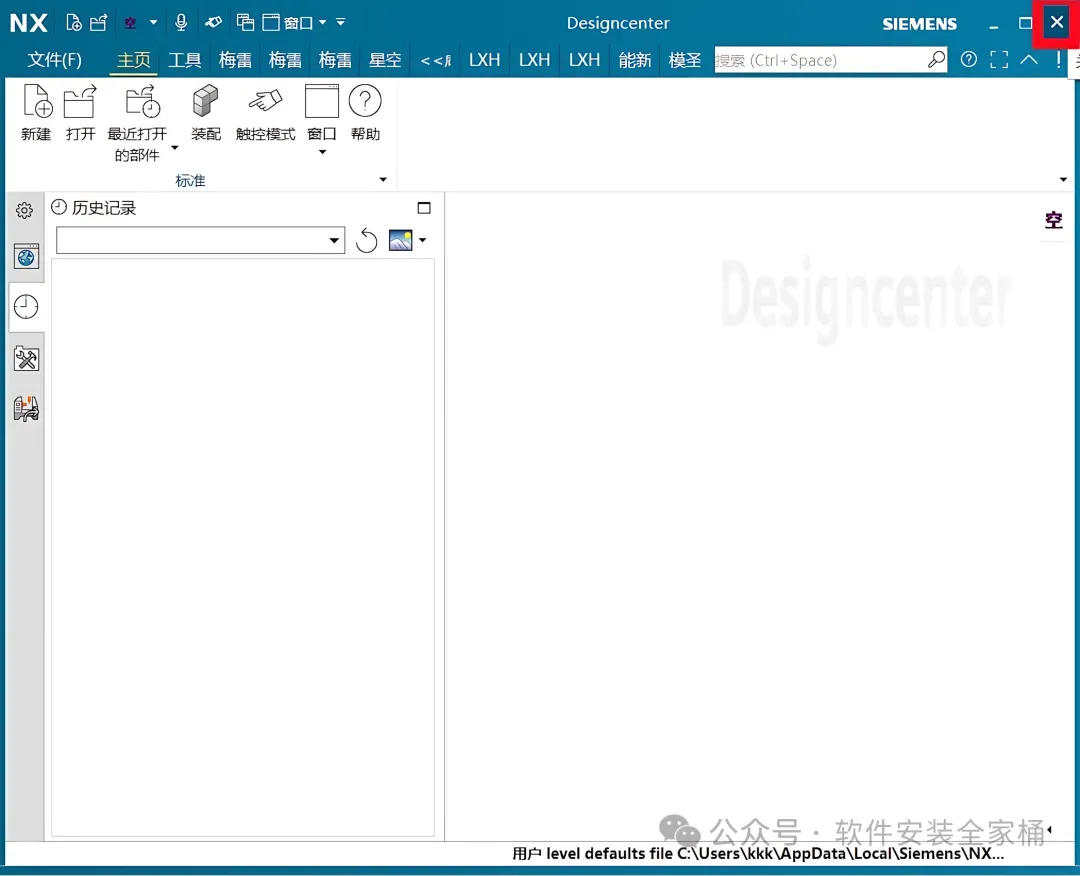Open the gear settings icon in the sidebar

25,210
